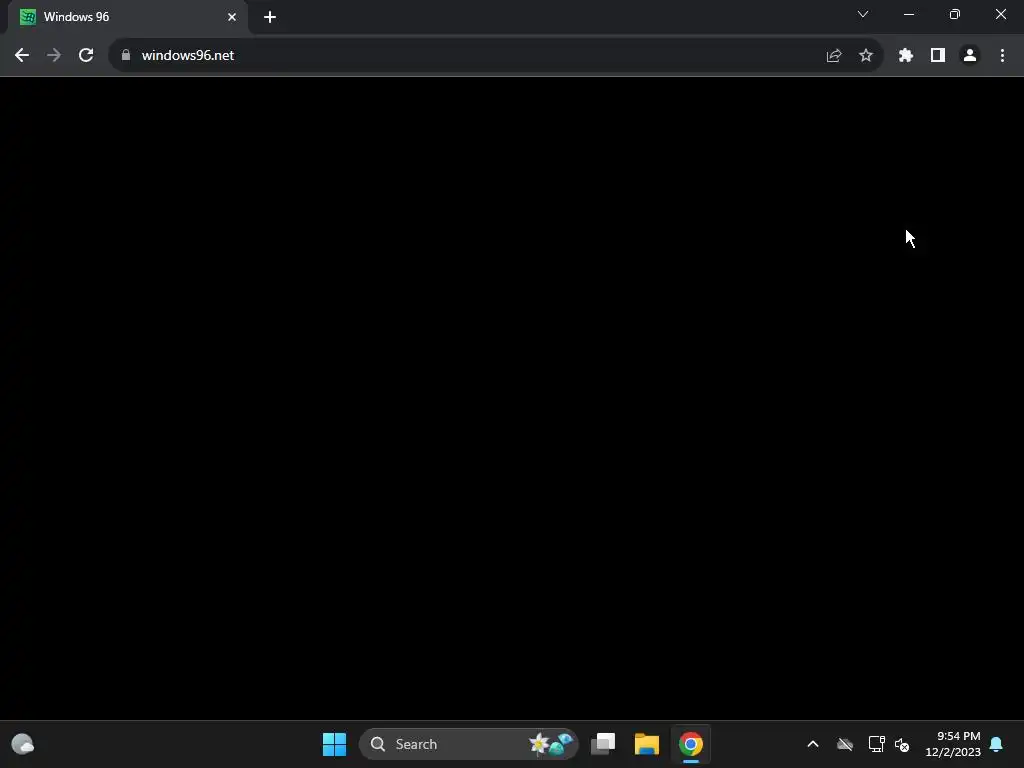Open the Chrome profile avatar menu
1024x768 pixels.
click(970, 56)
